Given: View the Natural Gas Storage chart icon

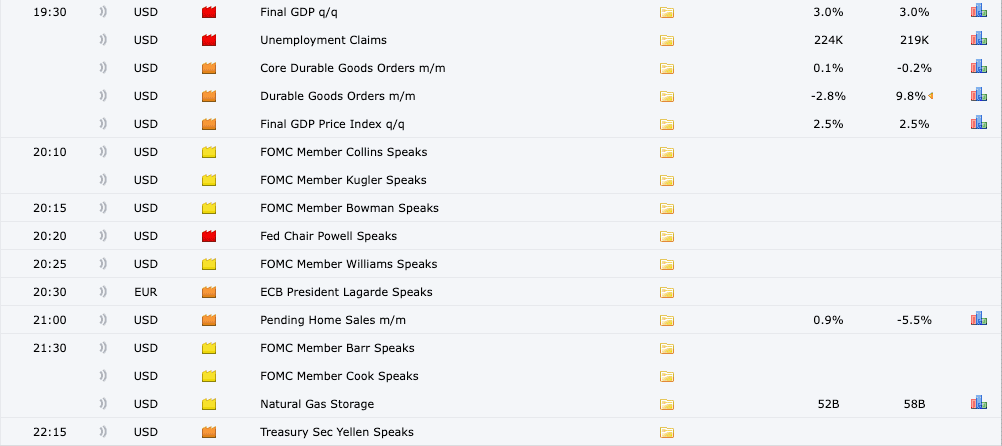Looking at the screenshot, I should 978,404.
